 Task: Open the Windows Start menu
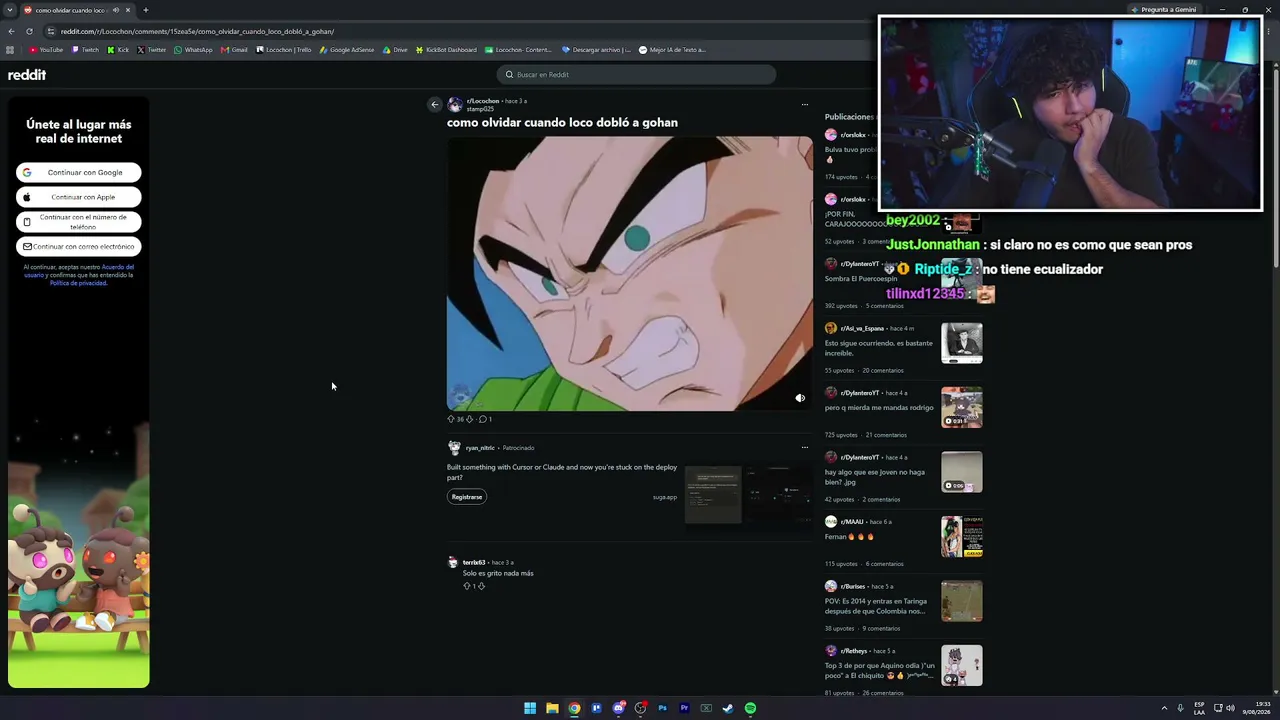(x=530, y=708)
